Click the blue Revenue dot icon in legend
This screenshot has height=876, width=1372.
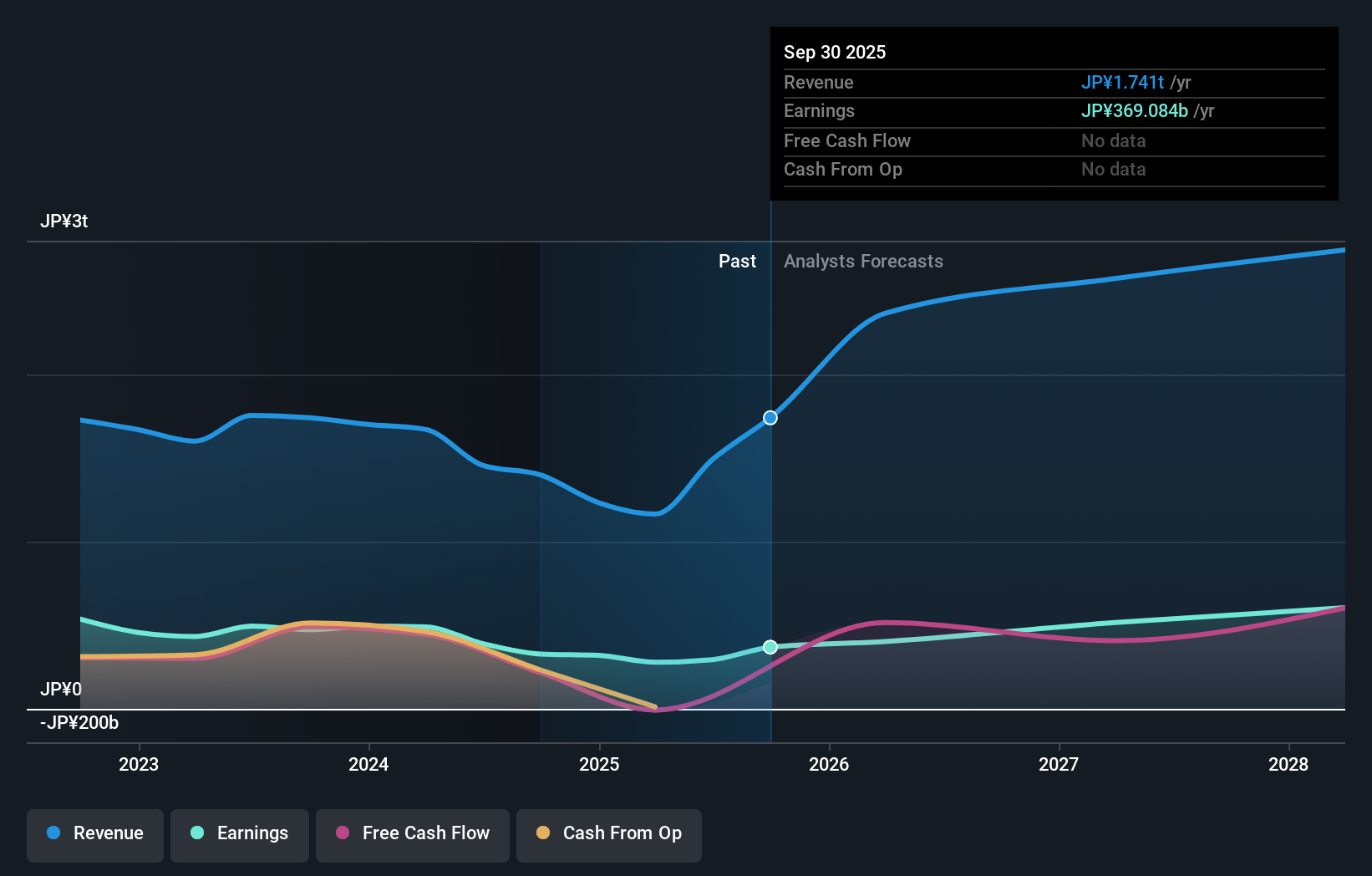tap(54, 833)
